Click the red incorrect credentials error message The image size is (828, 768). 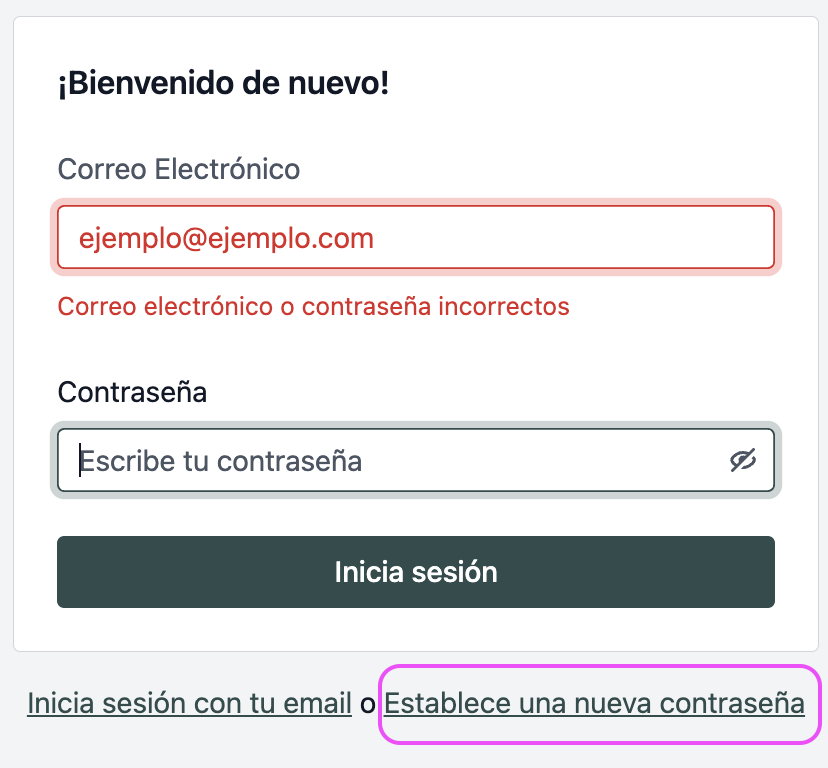313,306
